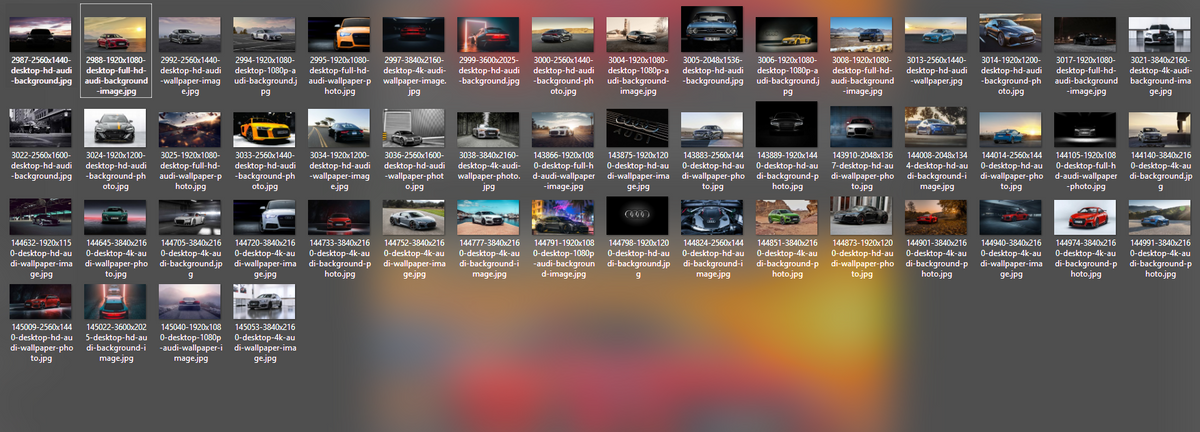Click file name starting '144014-2560x1440'
This screenshot has width=1200, height=432.
1012,171
